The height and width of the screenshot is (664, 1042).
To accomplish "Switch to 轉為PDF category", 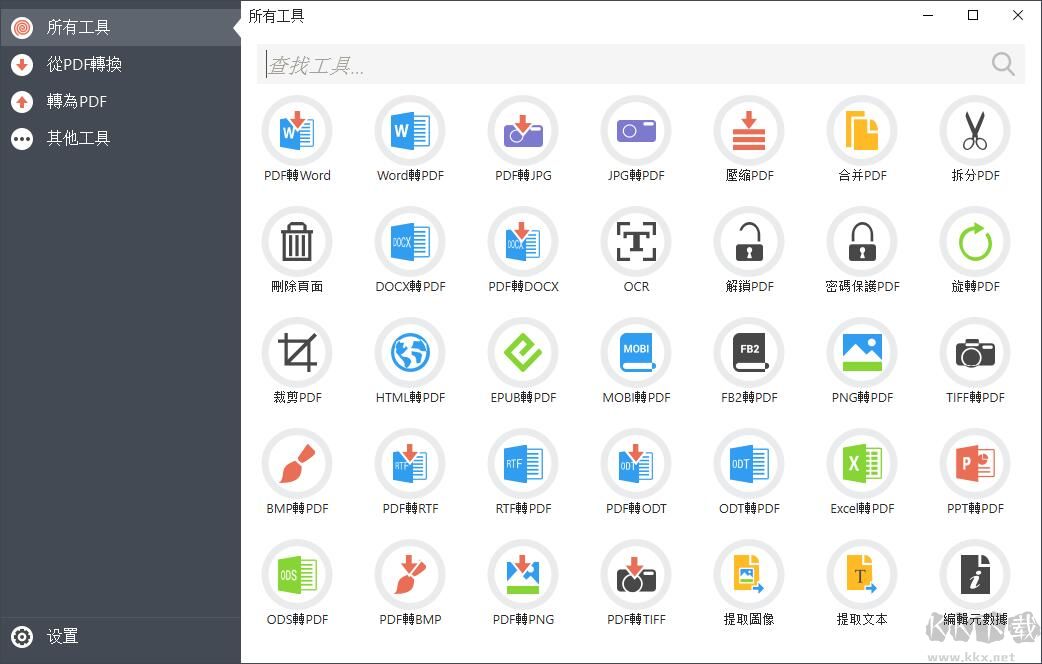I will tap(120, 102).
